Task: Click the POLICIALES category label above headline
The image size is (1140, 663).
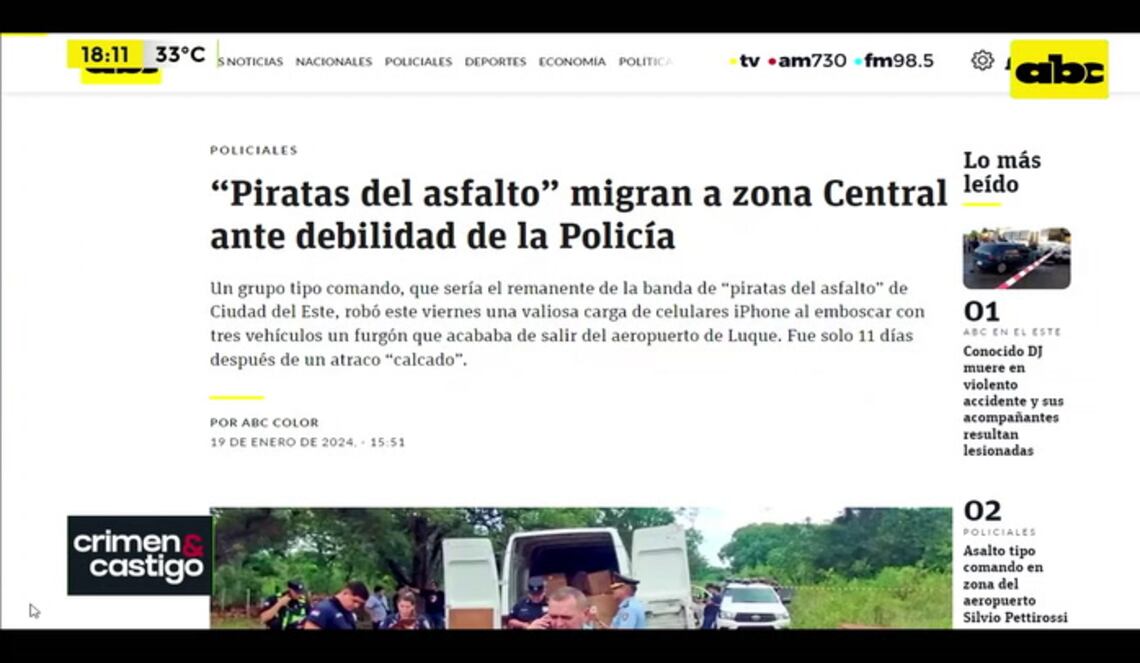Action: [x=254, y=150]
